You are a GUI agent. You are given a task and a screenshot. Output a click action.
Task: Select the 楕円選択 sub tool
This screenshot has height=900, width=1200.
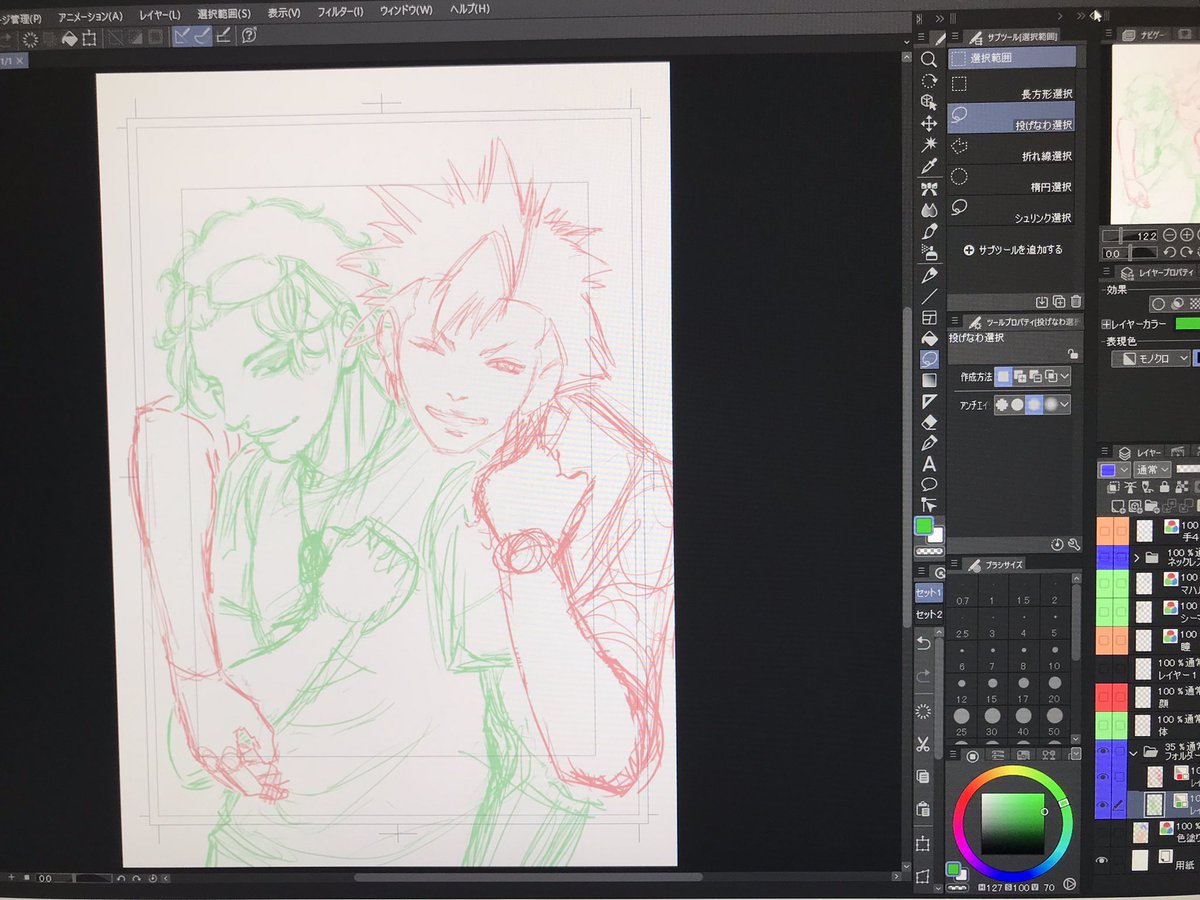[1011, 179]
